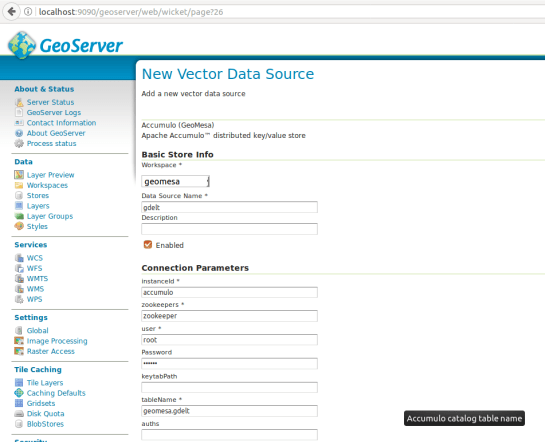Open the Server Status link
The image size is (545, 442).
point(50,102)
